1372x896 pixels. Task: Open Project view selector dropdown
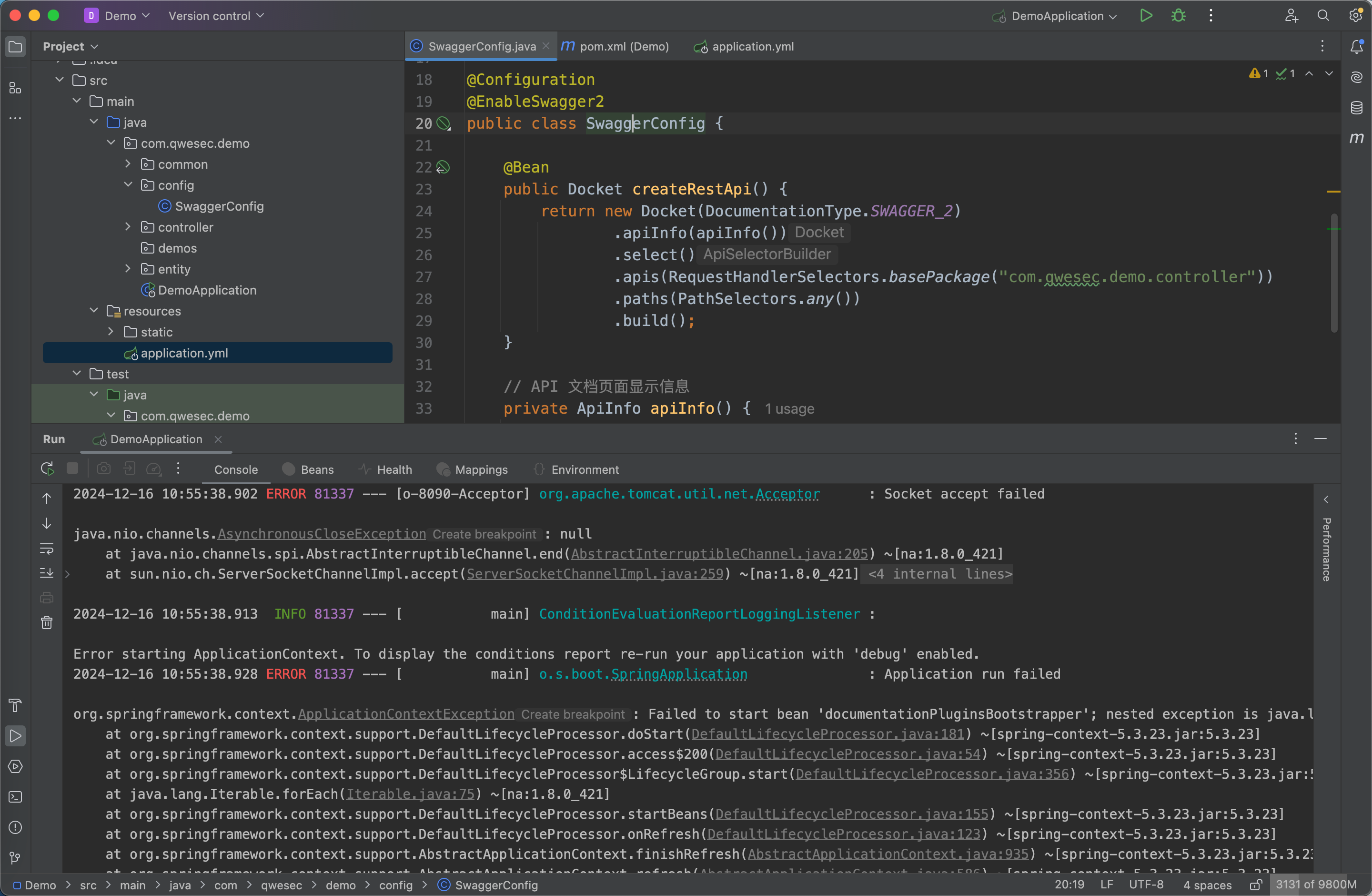(71, 46)
